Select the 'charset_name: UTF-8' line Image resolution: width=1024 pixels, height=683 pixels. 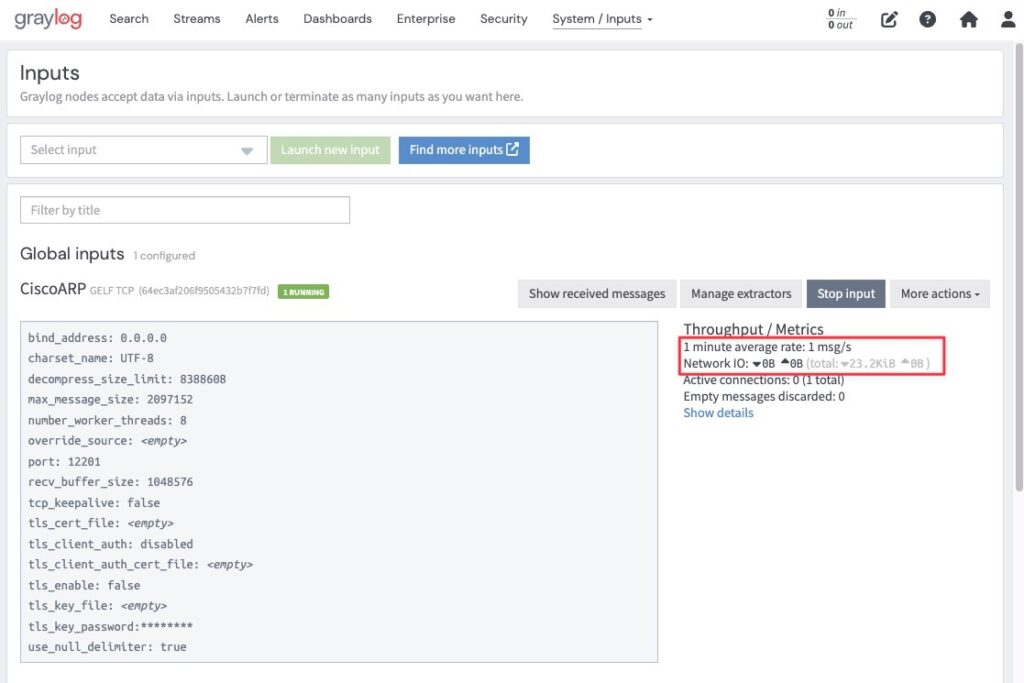coord(91,358)
